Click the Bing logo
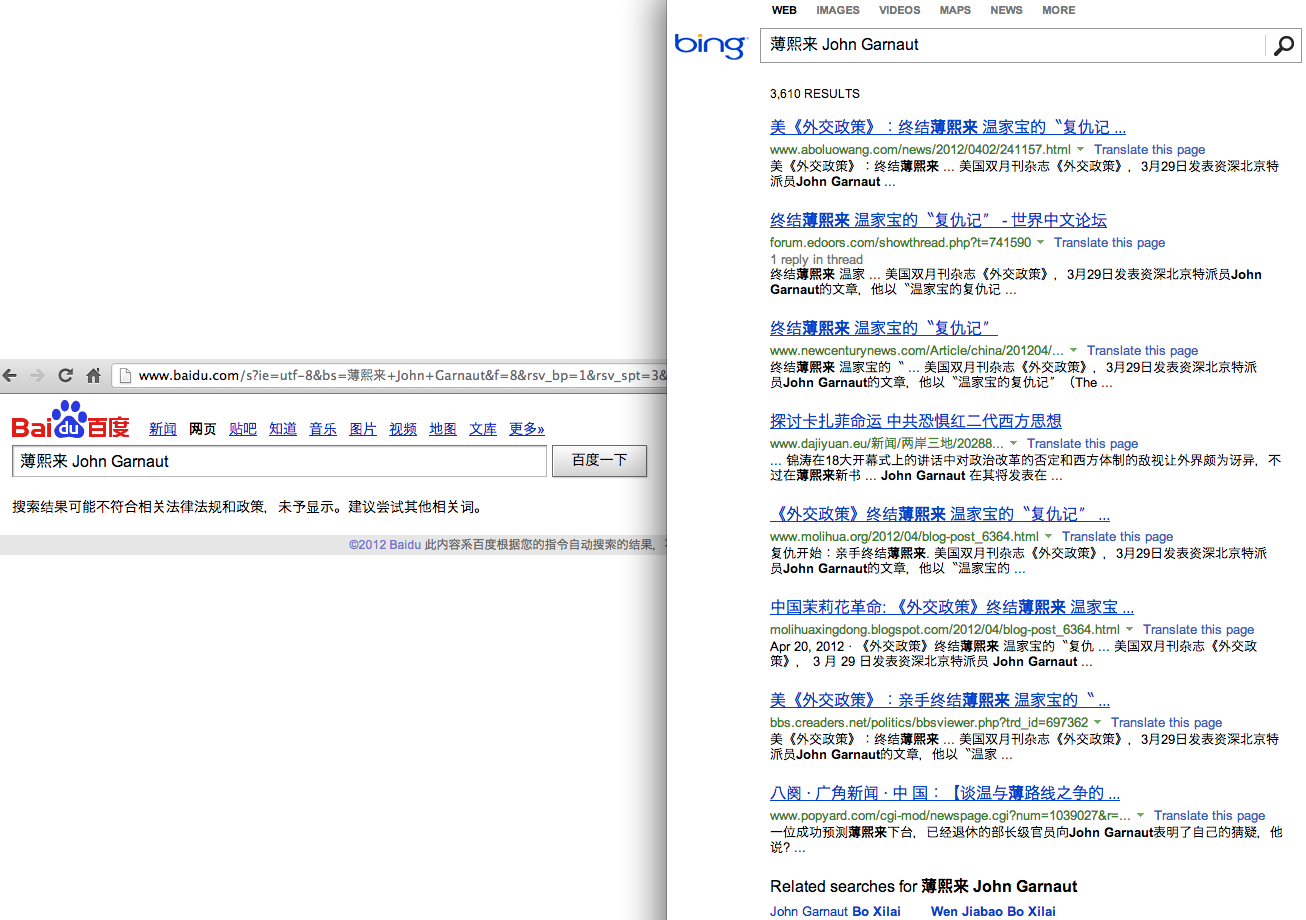This screenshot has width=1306, height=920. tap(710, 45)
